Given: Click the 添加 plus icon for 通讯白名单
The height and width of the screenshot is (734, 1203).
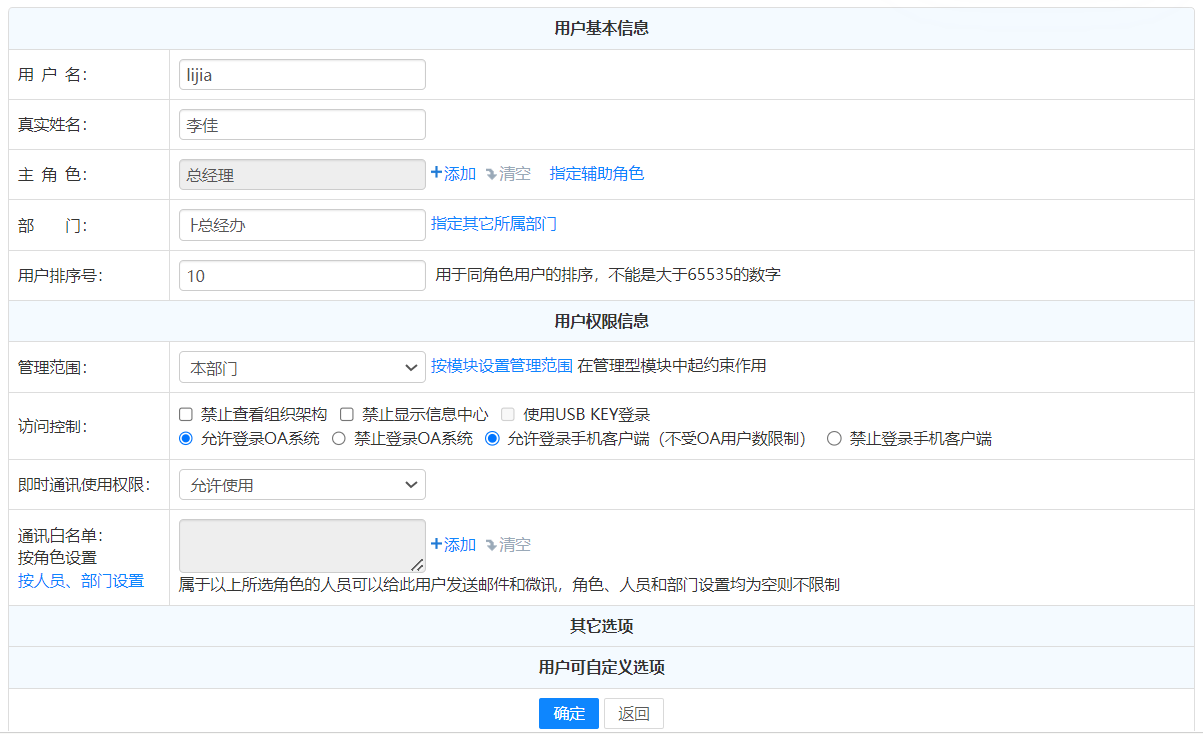Looking at the screenshot, I should tap(436, 544).
